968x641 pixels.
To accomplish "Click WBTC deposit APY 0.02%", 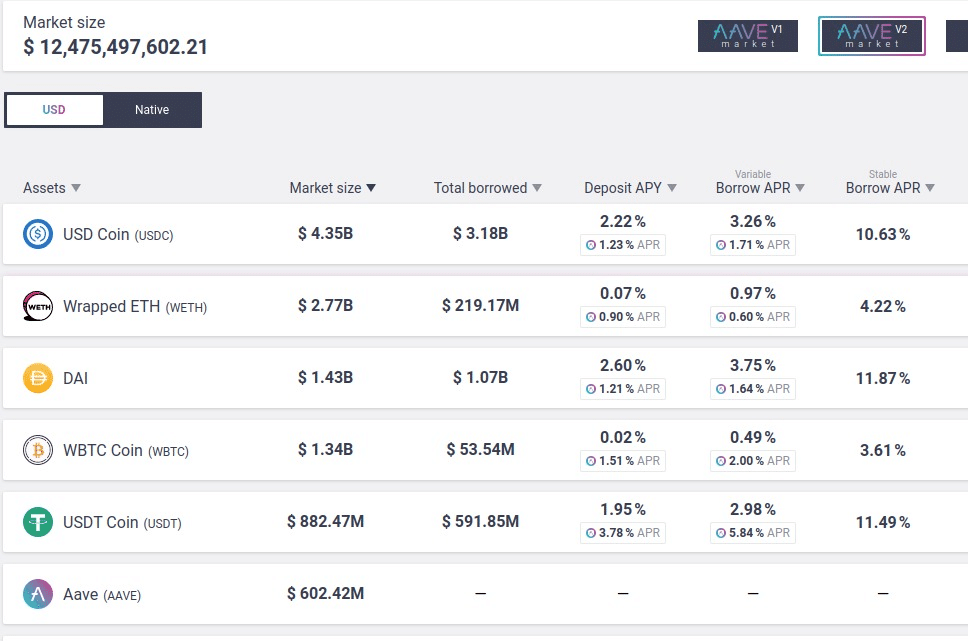I will point(623,437).
